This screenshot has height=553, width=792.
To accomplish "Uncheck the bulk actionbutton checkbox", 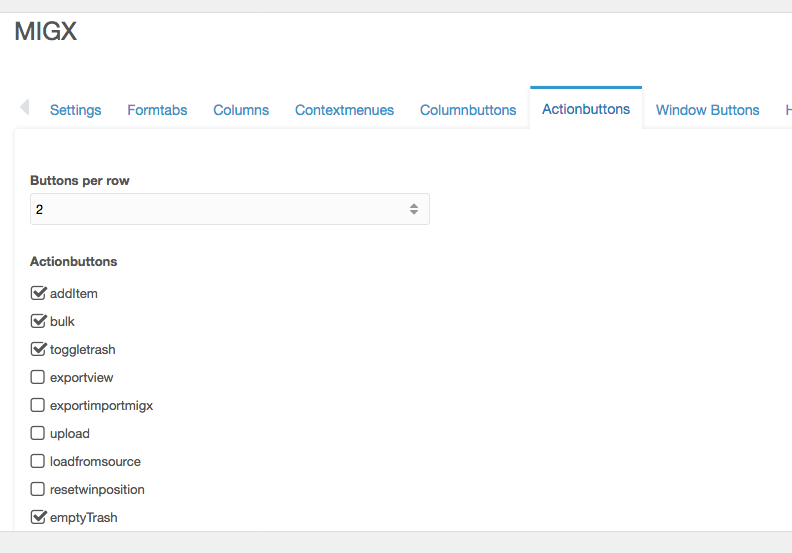I will click(38, 321).
